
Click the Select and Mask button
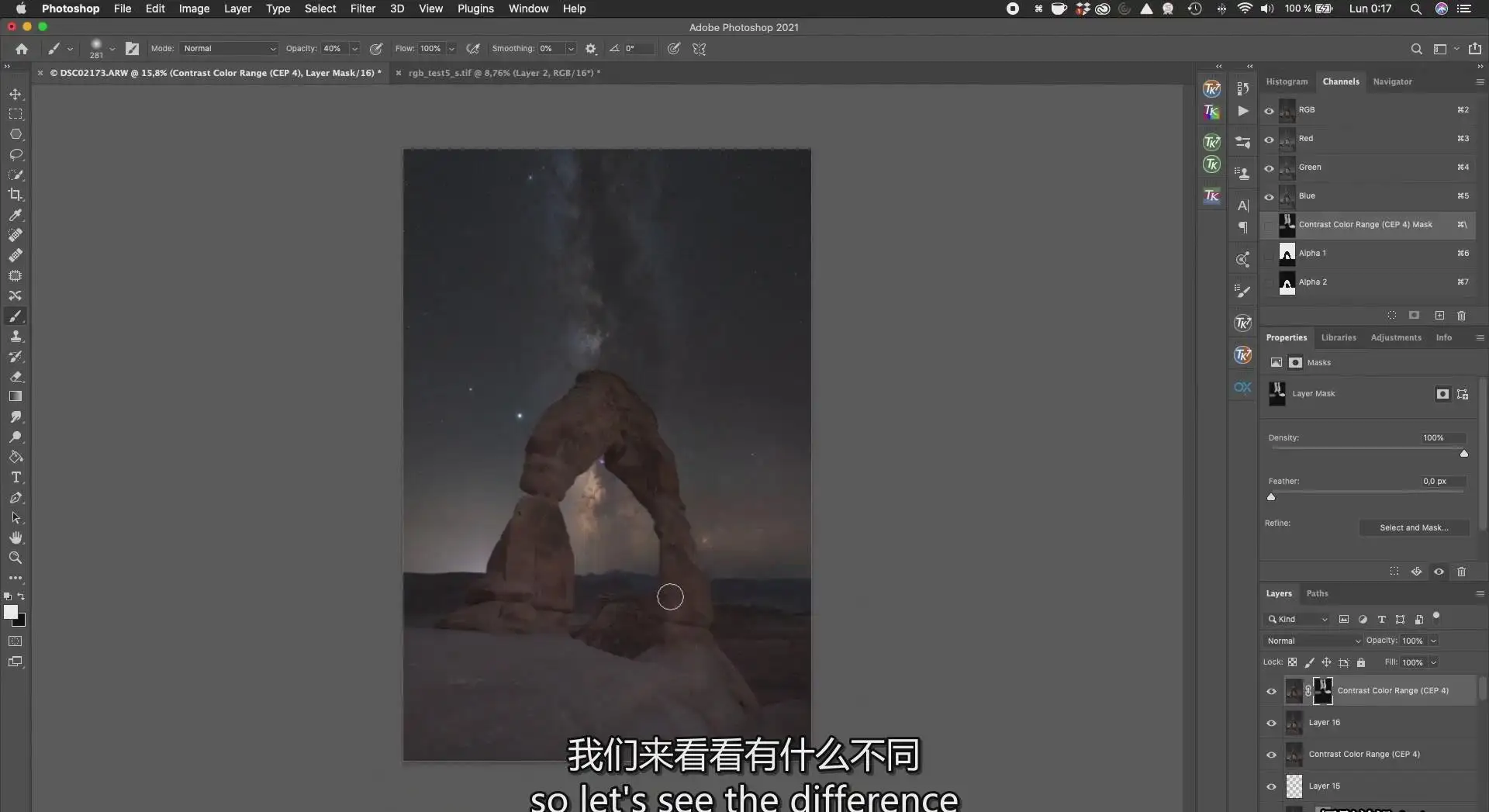[x=1414, y=527]
